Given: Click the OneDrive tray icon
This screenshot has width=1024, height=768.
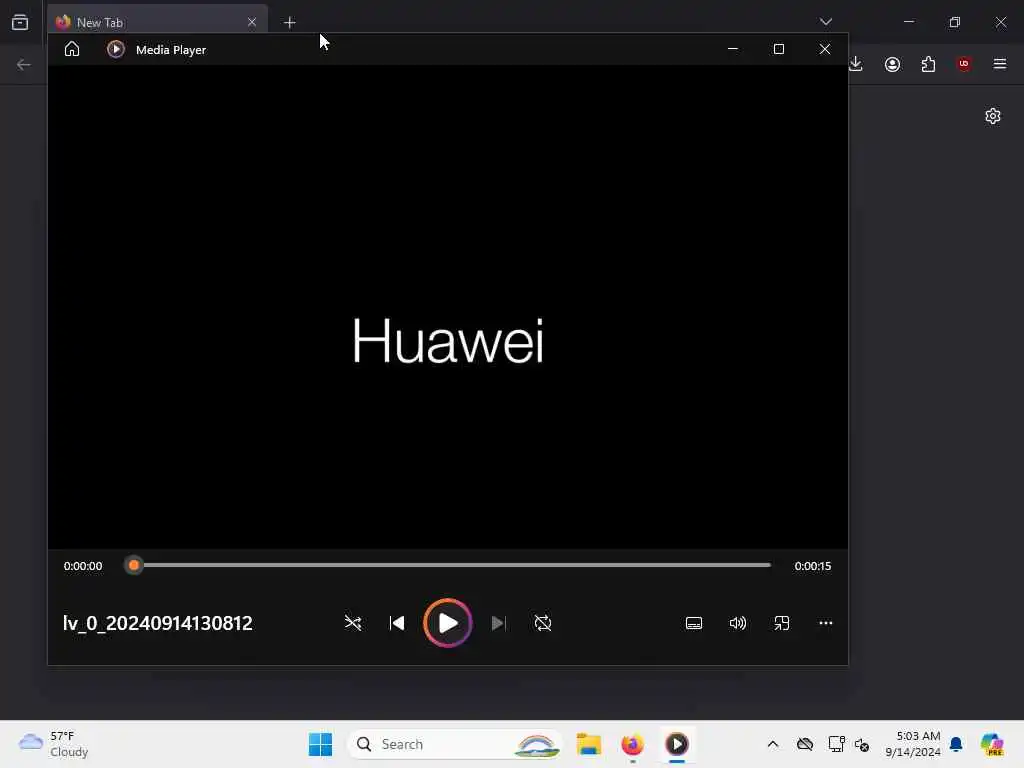Looking at the screenshot, I should coord(805,744).
